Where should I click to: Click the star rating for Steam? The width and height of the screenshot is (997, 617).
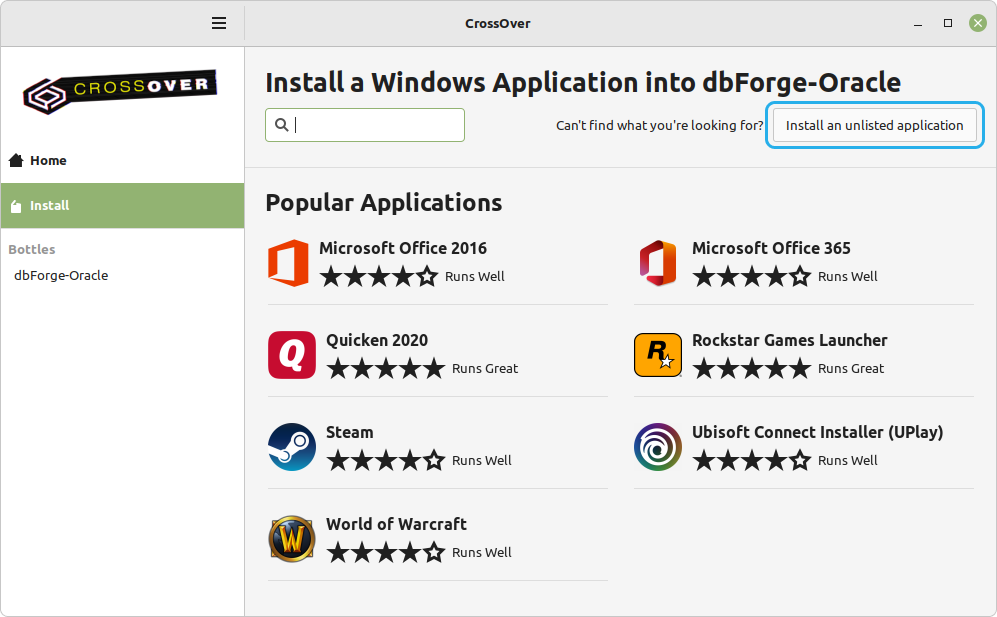coord(386,461)
